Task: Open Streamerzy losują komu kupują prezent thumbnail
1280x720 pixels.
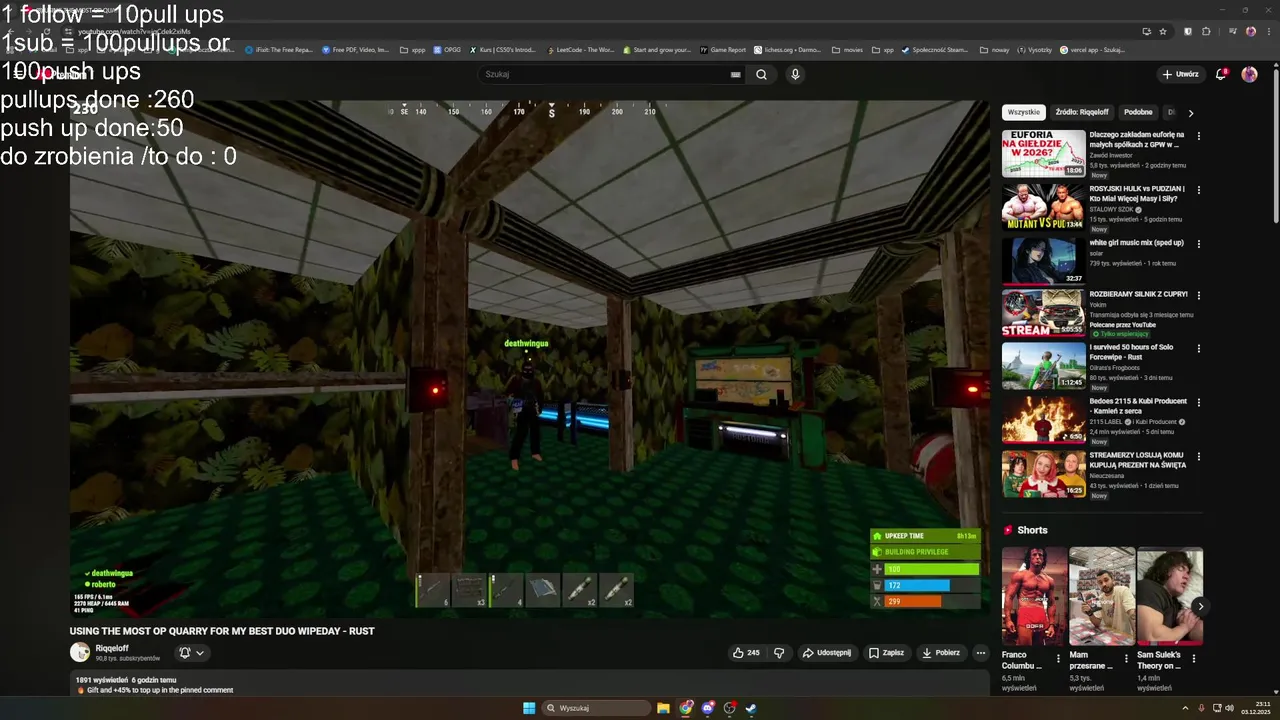Action: pos(1043,473)
